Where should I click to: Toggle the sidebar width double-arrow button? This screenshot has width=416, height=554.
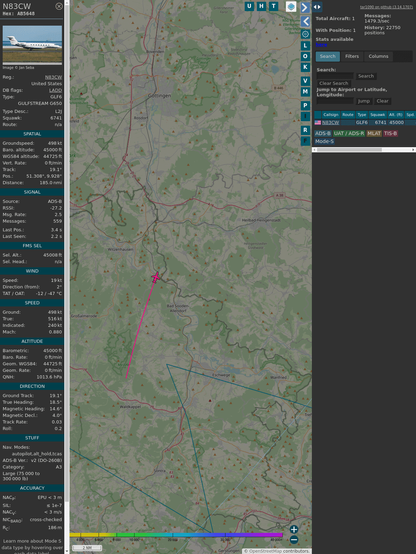[317, 7]
